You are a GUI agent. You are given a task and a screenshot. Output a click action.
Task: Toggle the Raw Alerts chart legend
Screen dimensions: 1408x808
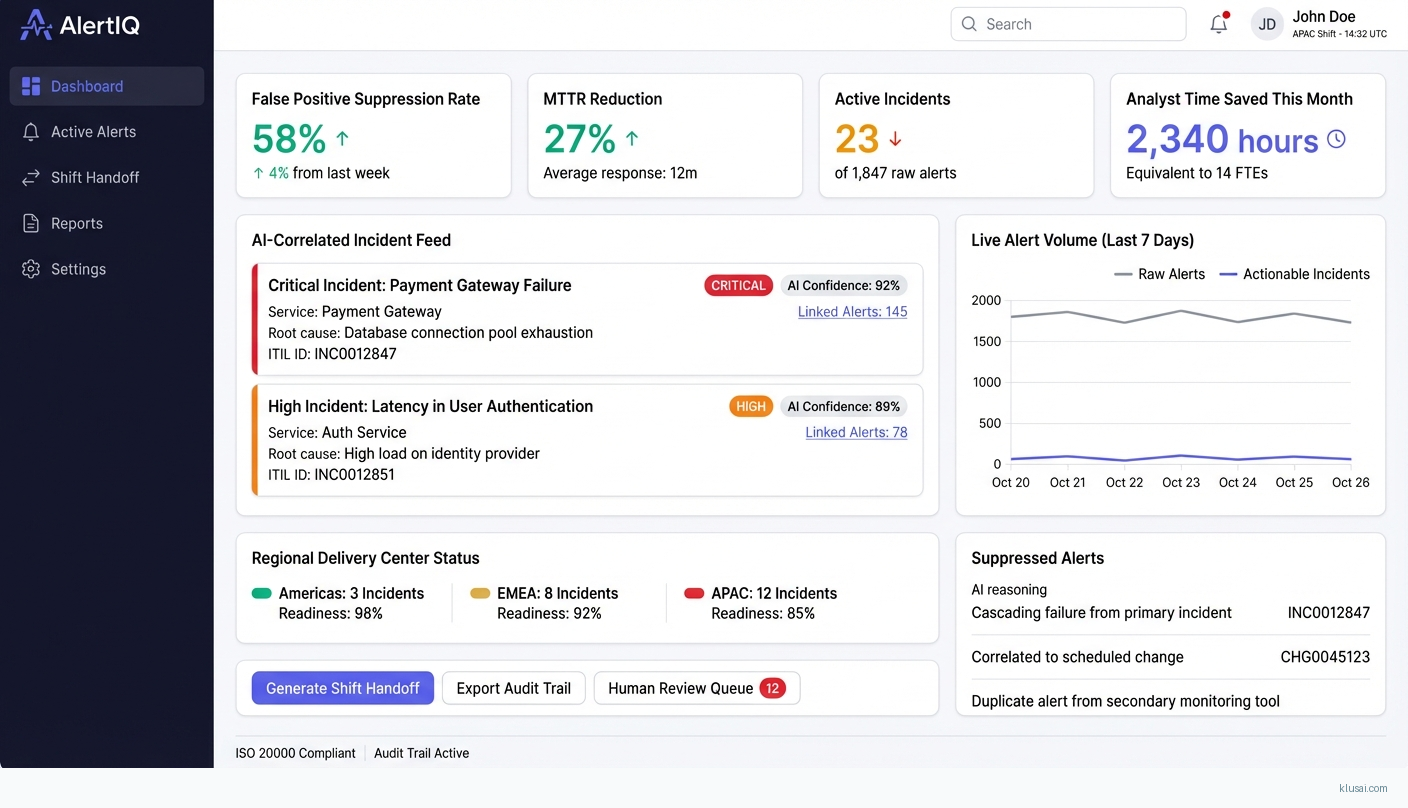click(x=1159, y=274)
